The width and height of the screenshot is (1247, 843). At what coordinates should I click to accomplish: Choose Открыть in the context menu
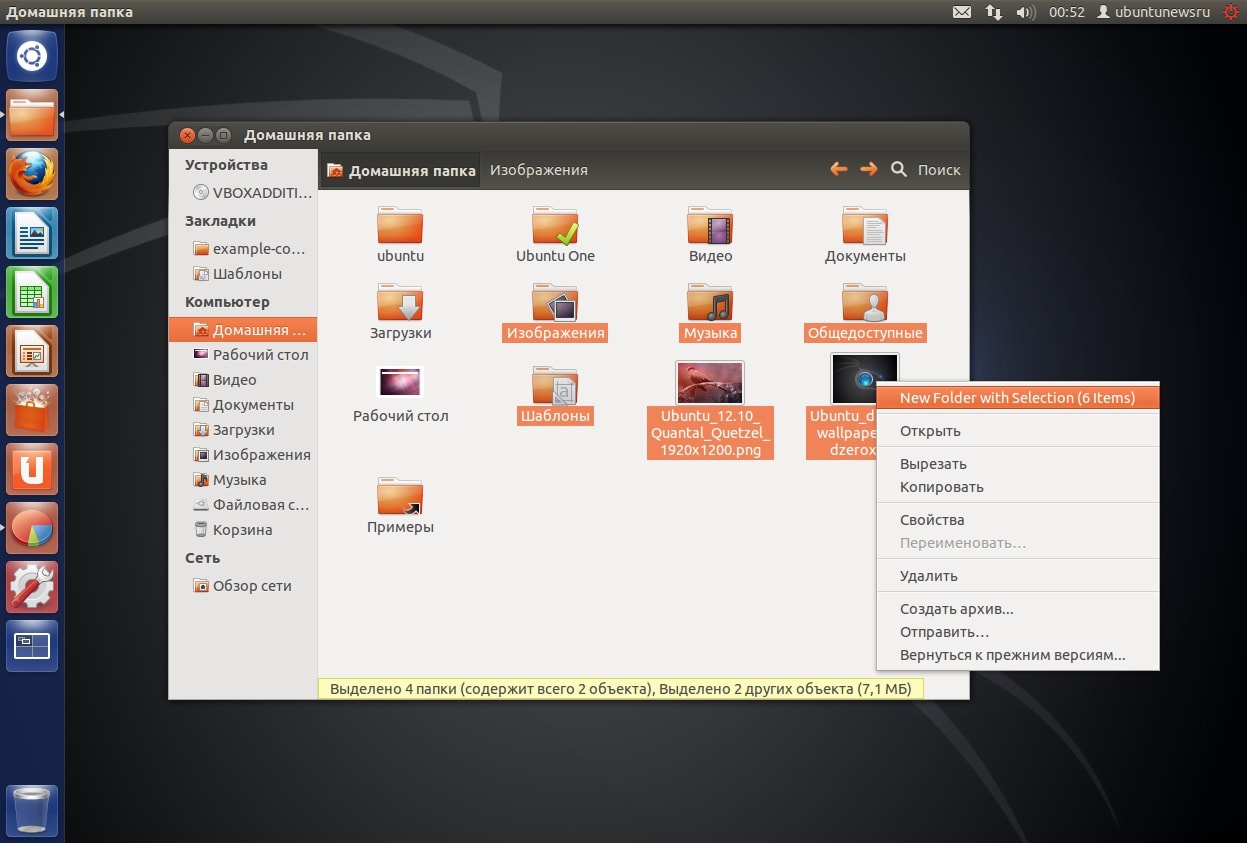(1017, 431)
